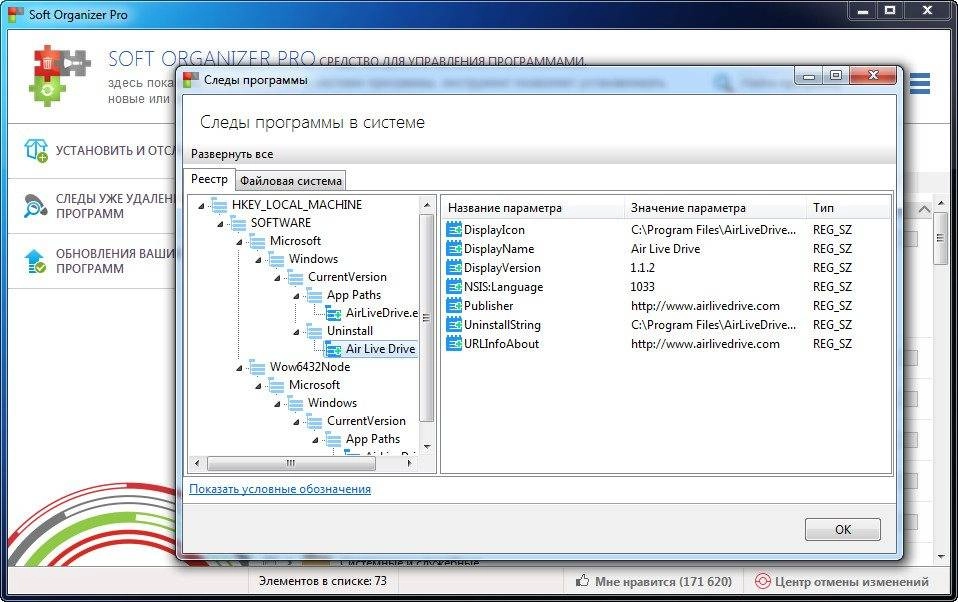Open СЛЕДЫ УЖЕ УДАЛЕННЫХ ПРОГРАММ section
The image size is (958, 602).
click(x=92, y=206)
